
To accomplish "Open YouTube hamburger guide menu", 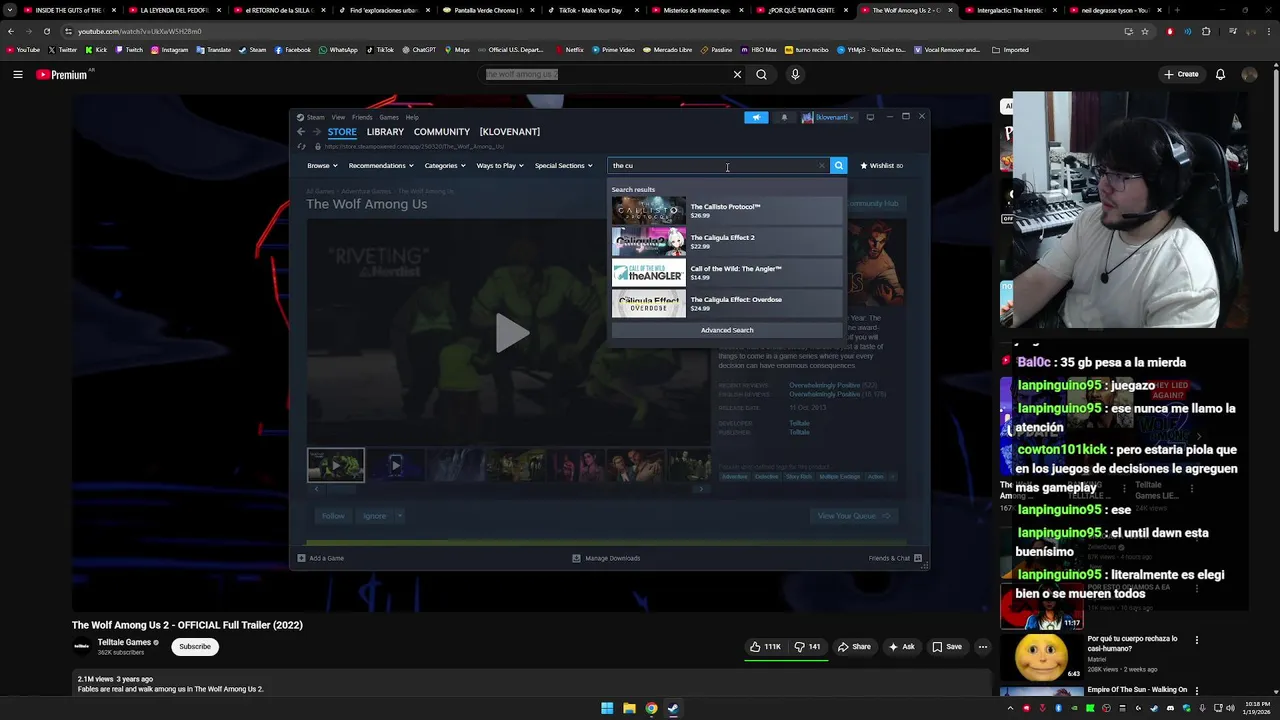I will tap(18, 74).
